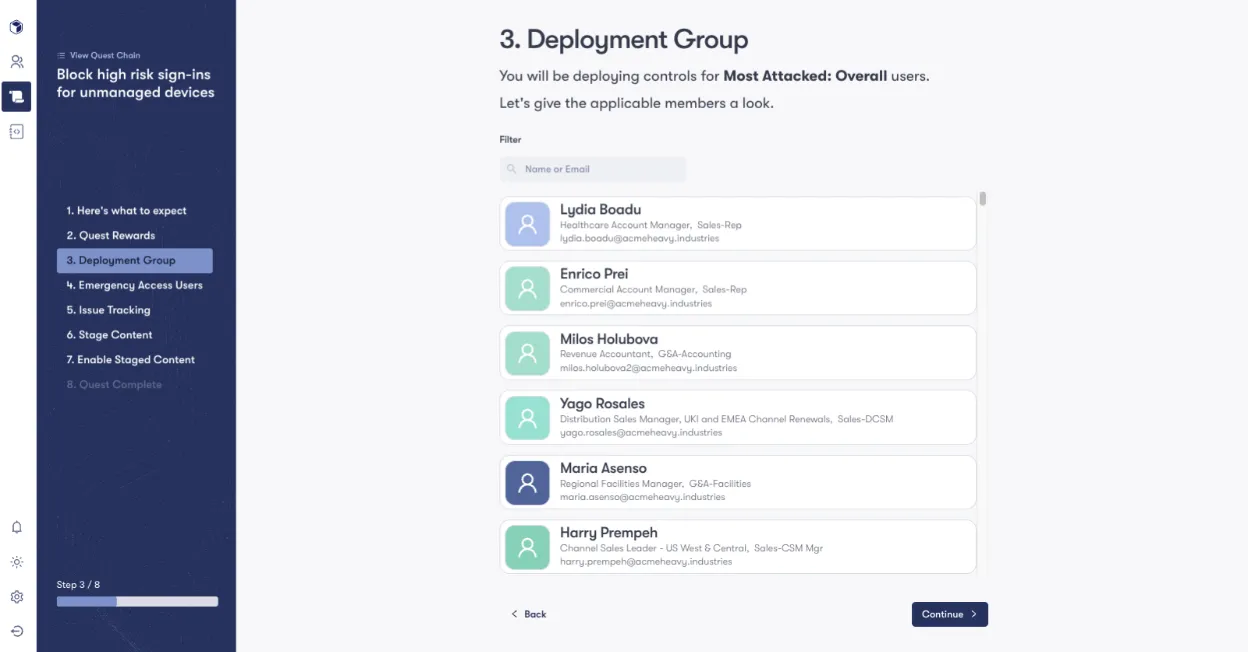Toggle light mode with the sun icon
This screenshot has height=652, width=1248.
click(x=16, y=562)
